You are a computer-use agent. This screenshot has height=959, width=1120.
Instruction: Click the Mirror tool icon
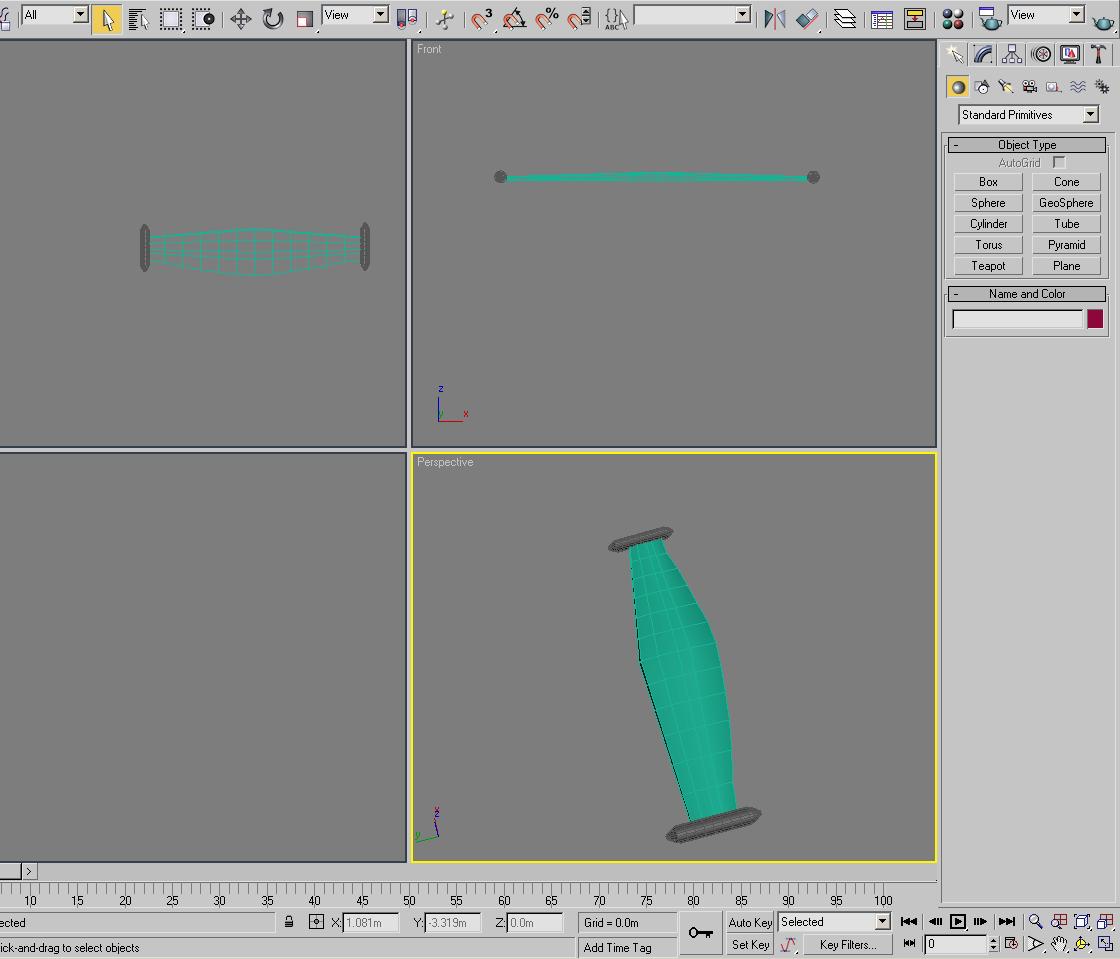pos(774,19)
